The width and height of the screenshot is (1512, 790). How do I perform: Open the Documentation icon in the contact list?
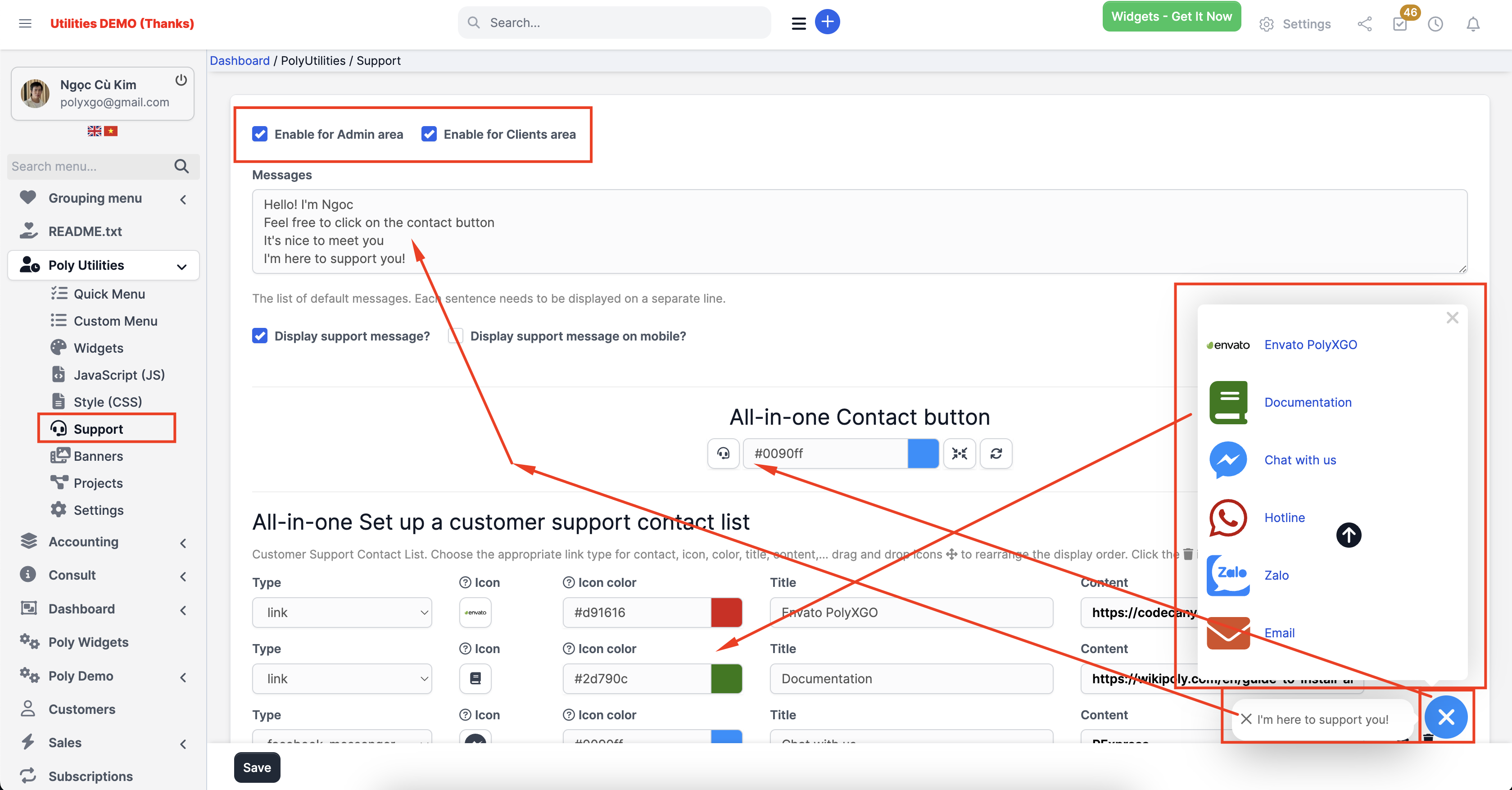click(1228, 403)
